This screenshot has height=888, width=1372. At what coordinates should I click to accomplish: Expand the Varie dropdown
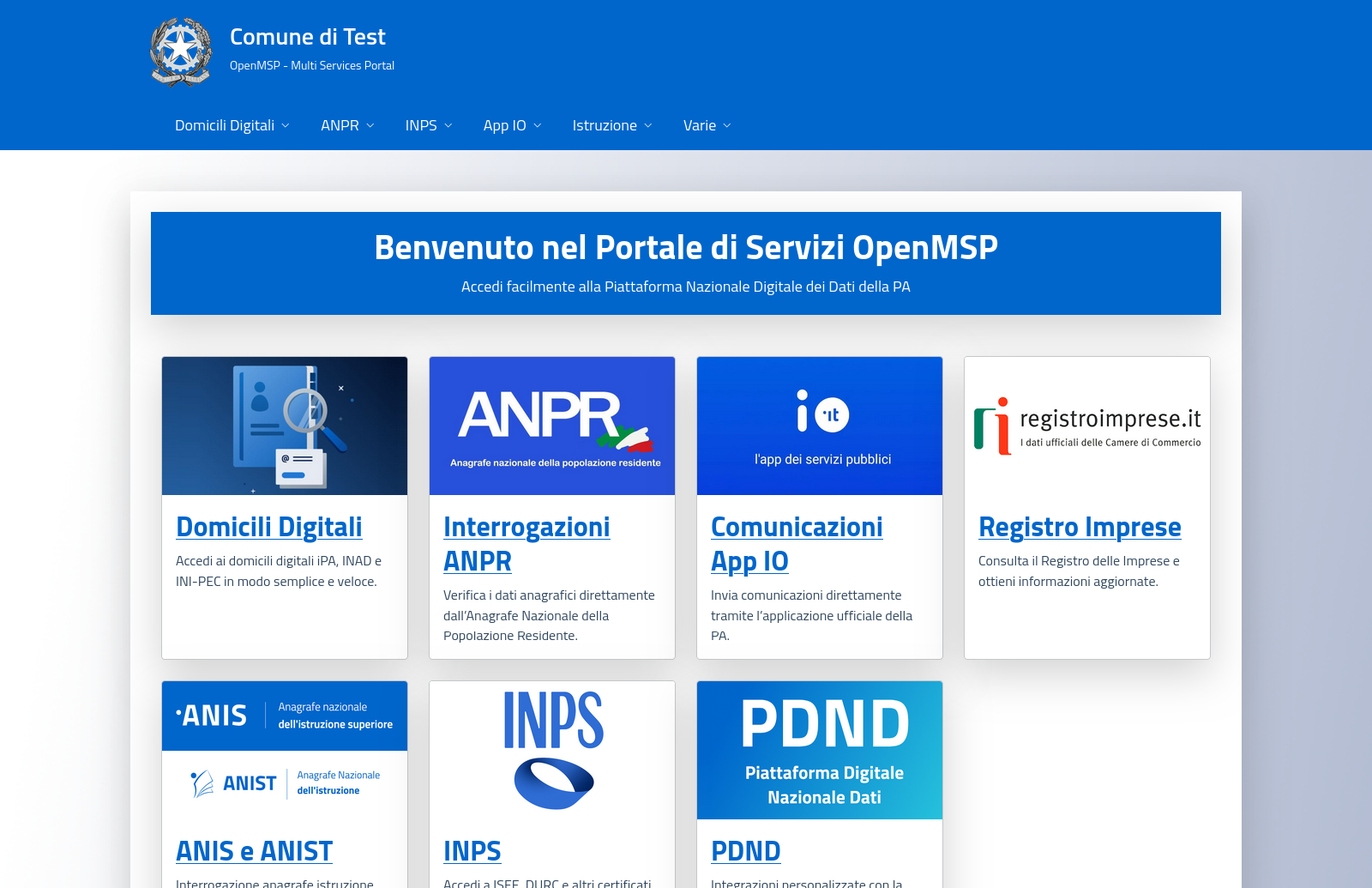[x=706, y=124]
